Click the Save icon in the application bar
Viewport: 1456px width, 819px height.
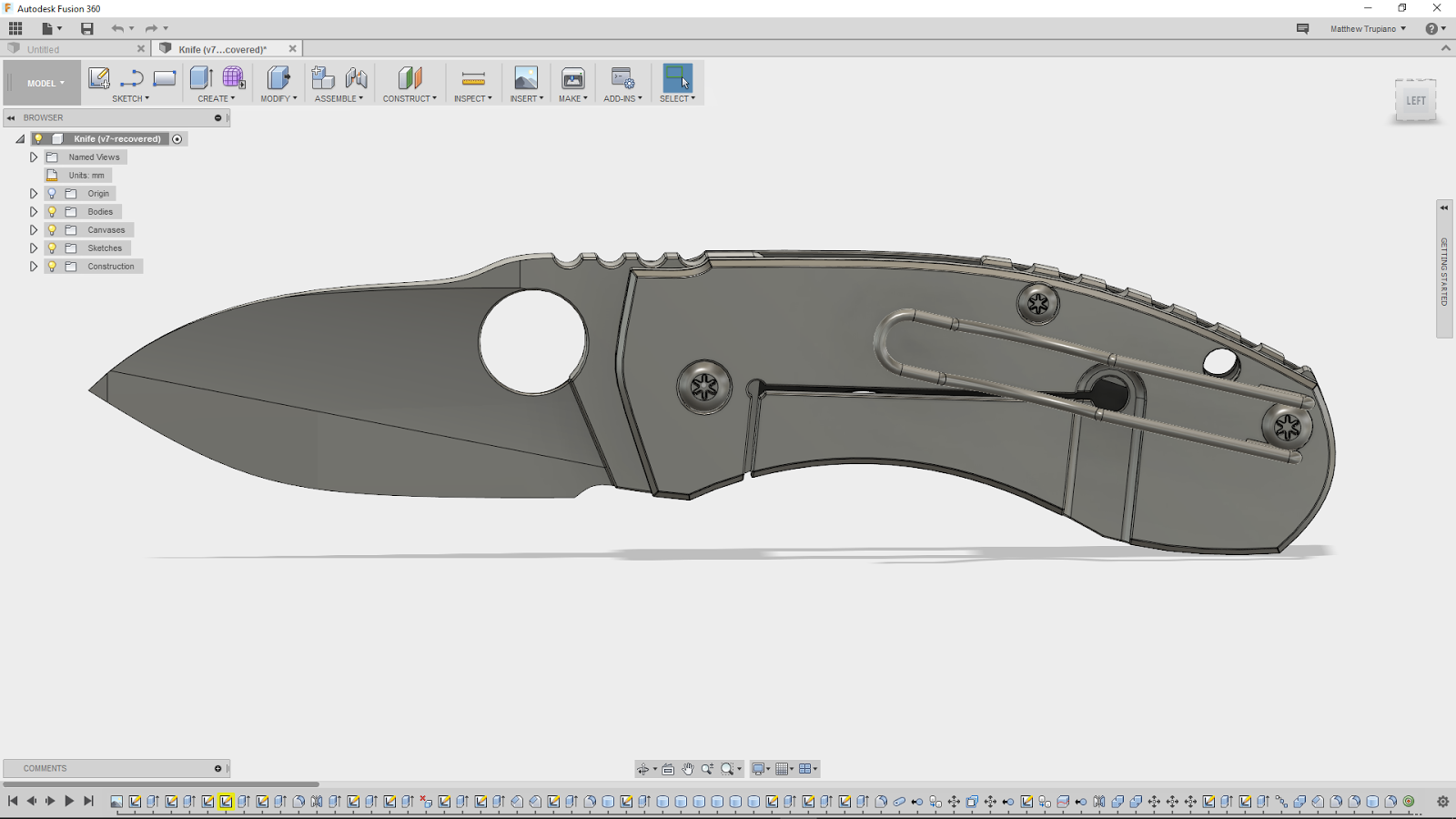click(x=88, y=28)
